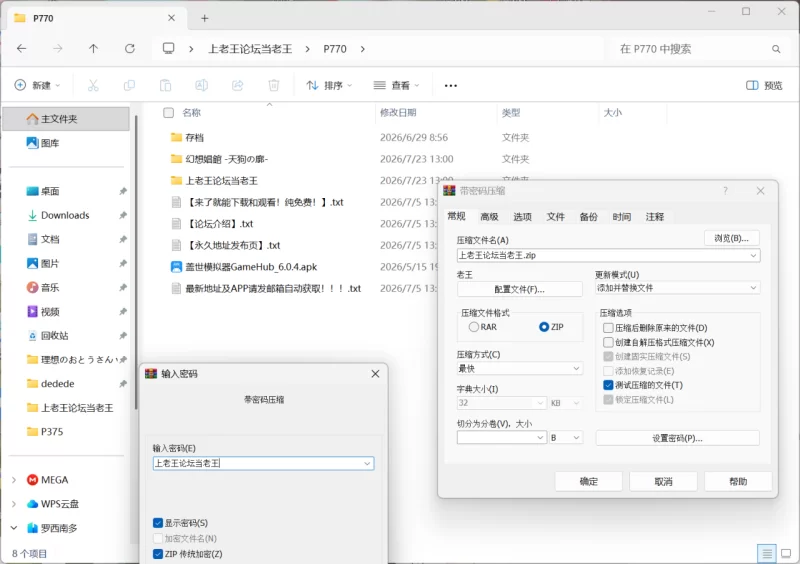Open the password history dropdown
This screenshot has height=564, width=800.
[x=367, y=463]
